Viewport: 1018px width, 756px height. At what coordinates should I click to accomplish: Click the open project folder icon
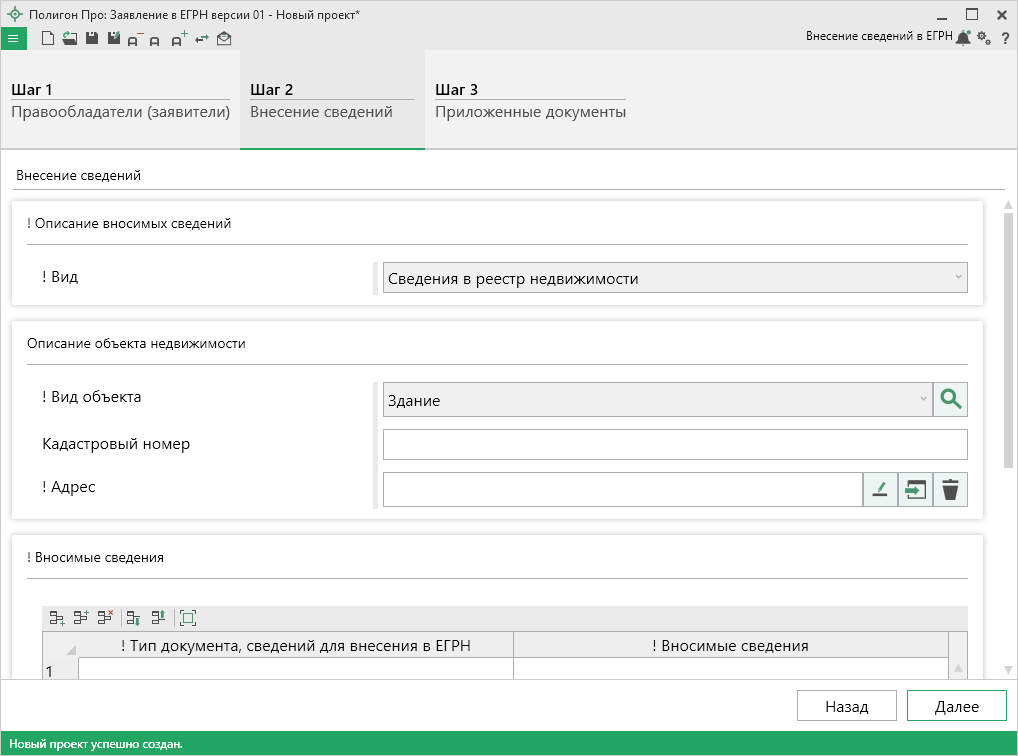coord(69,39)
